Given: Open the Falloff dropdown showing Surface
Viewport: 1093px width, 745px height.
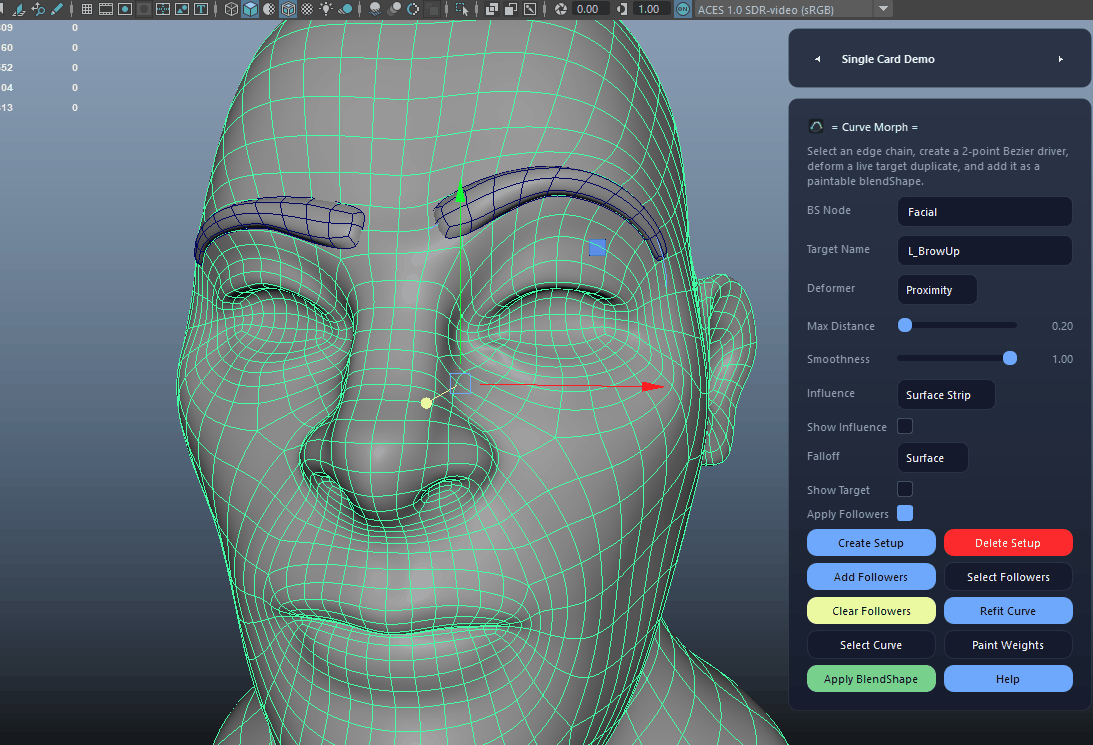Looking at the screenshot, I should (933, 458).
